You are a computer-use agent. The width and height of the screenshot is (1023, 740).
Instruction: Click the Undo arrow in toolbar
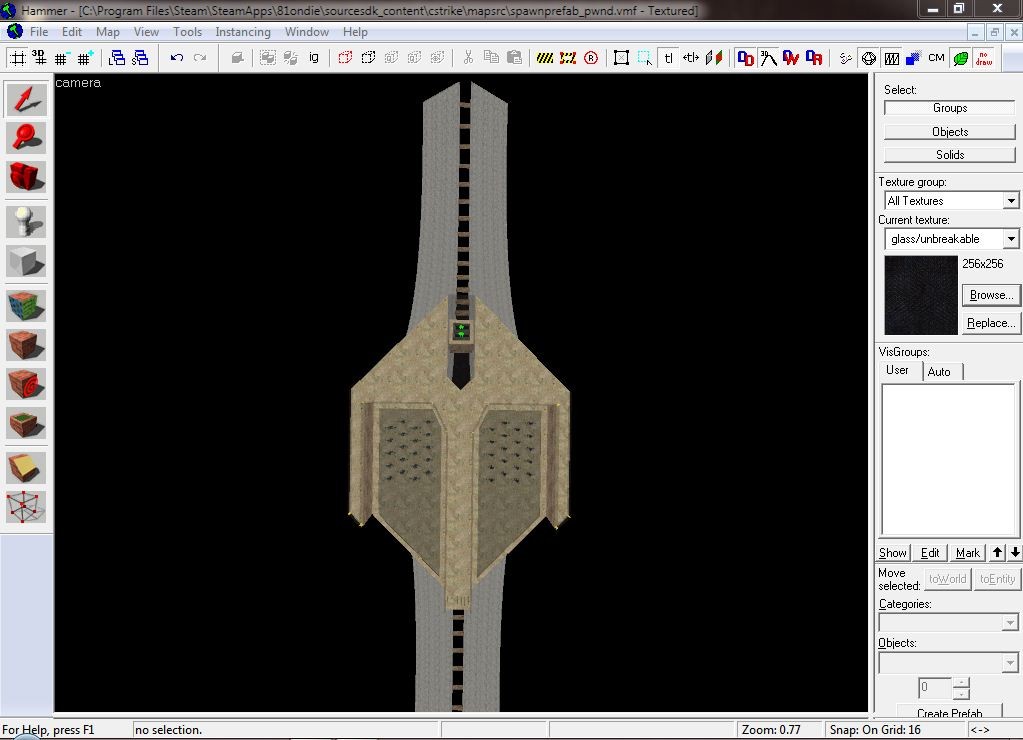[177, 58]
